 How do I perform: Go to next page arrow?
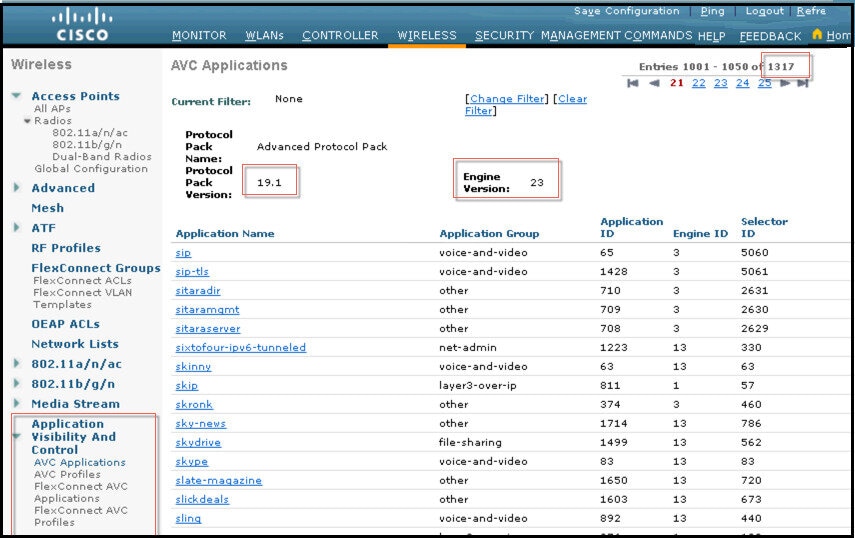(x=785, y=83)
